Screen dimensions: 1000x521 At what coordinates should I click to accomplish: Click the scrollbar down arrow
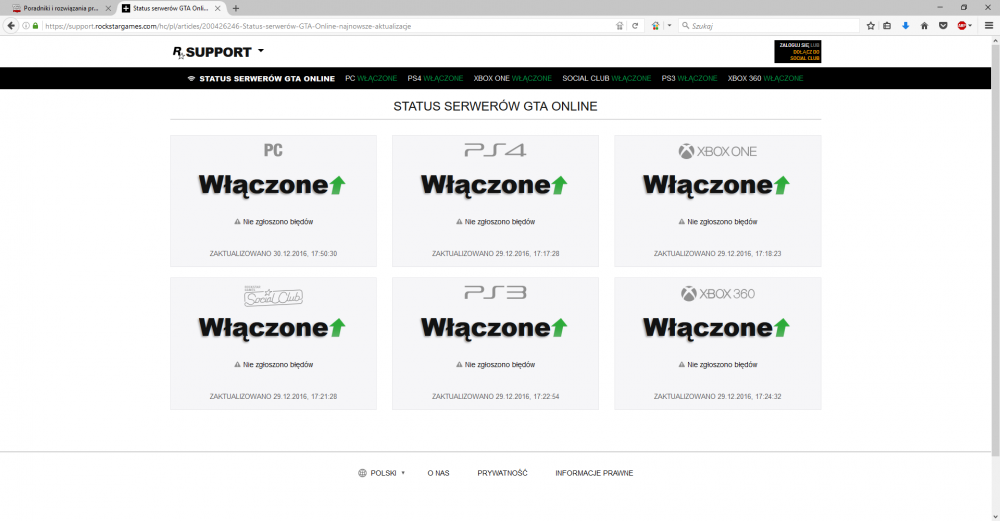(x=996, y=516)
